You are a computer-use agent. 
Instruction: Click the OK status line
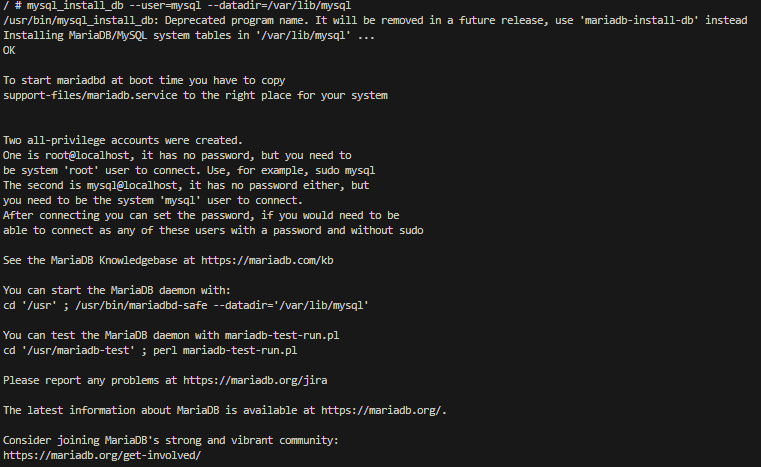click(x=9, y=50)
